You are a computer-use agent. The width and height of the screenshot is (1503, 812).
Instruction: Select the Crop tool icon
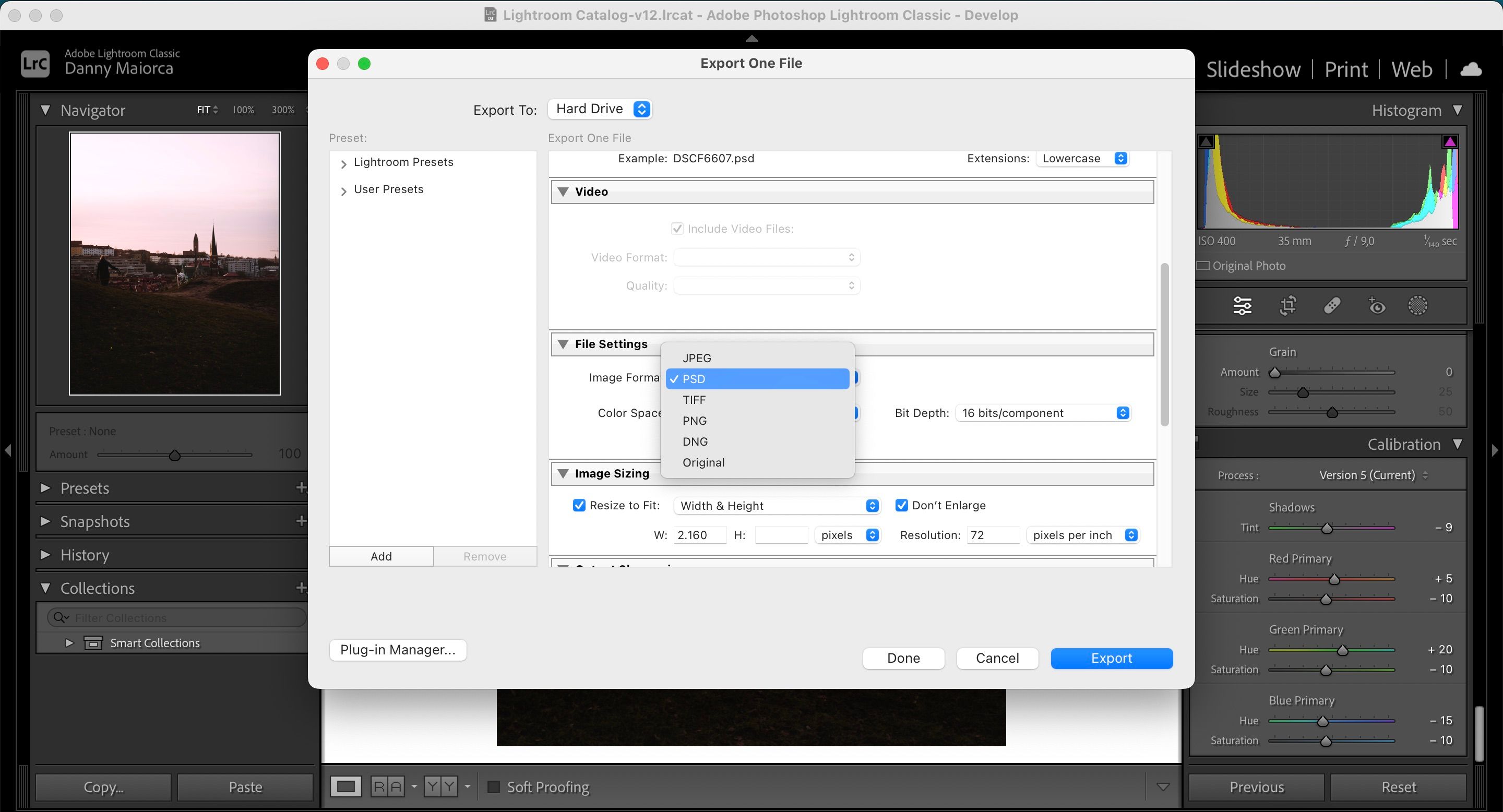click(x=1287, y=306)
